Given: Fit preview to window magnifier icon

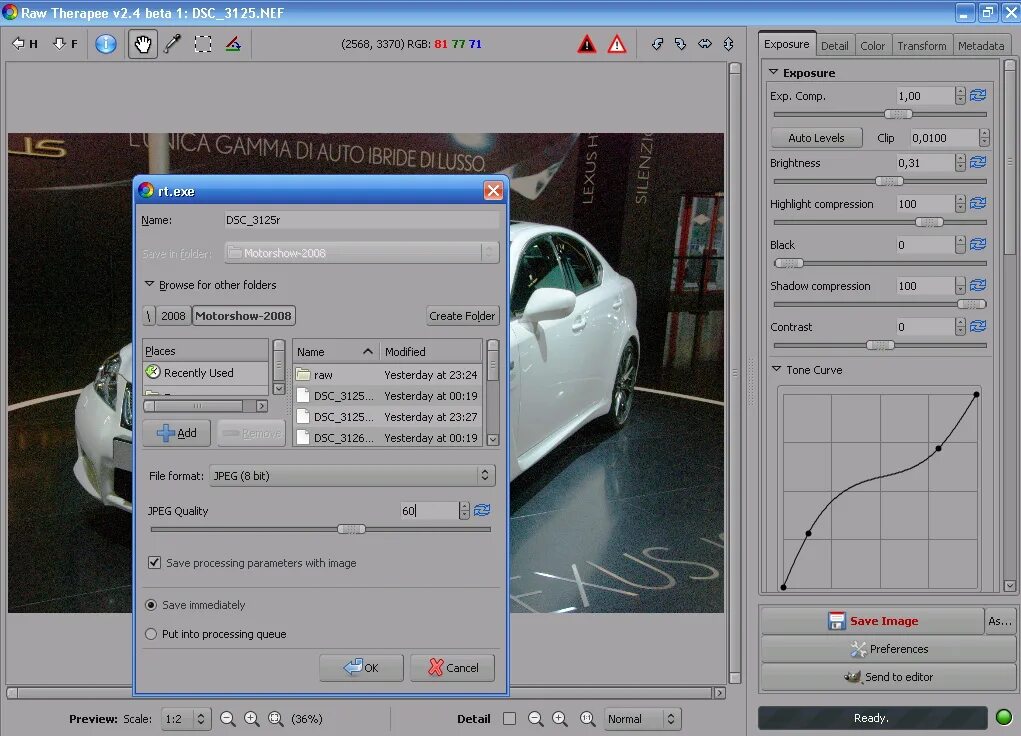Looking at the screenshot, I should (275, 718).
